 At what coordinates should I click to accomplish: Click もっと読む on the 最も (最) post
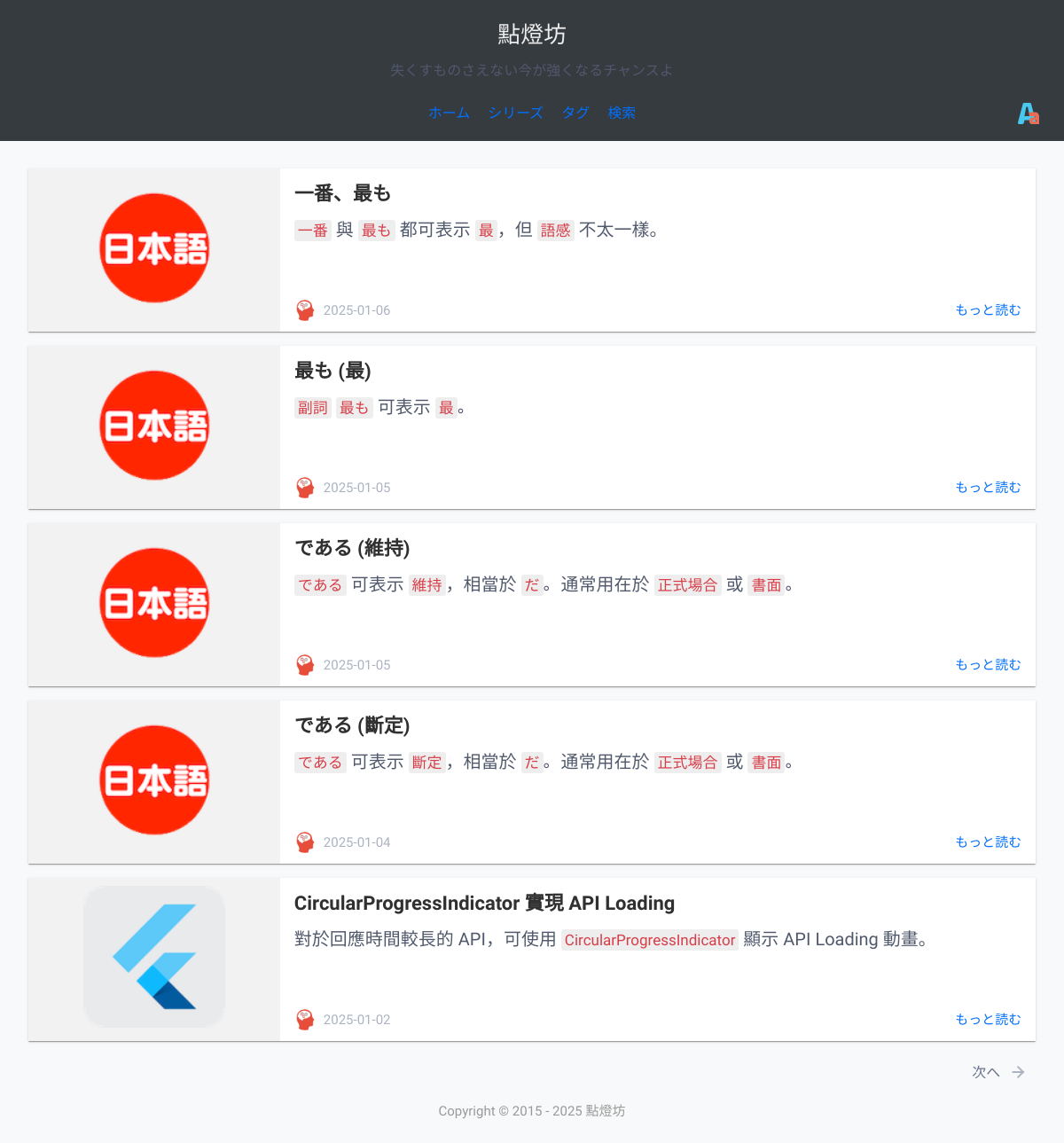[988, 488]
